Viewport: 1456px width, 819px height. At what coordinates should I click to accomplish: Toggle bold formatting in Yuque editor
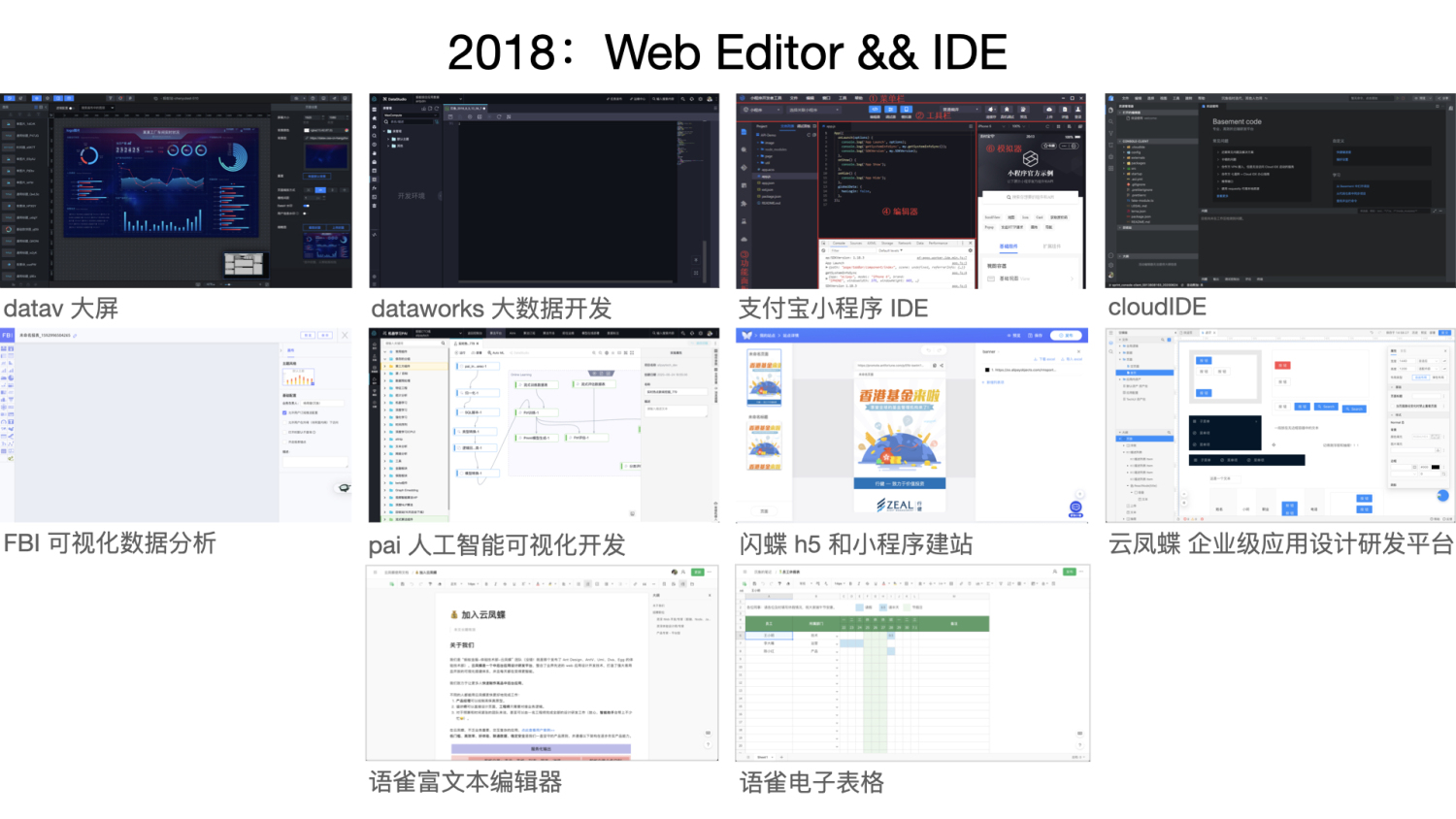[486, 584]
